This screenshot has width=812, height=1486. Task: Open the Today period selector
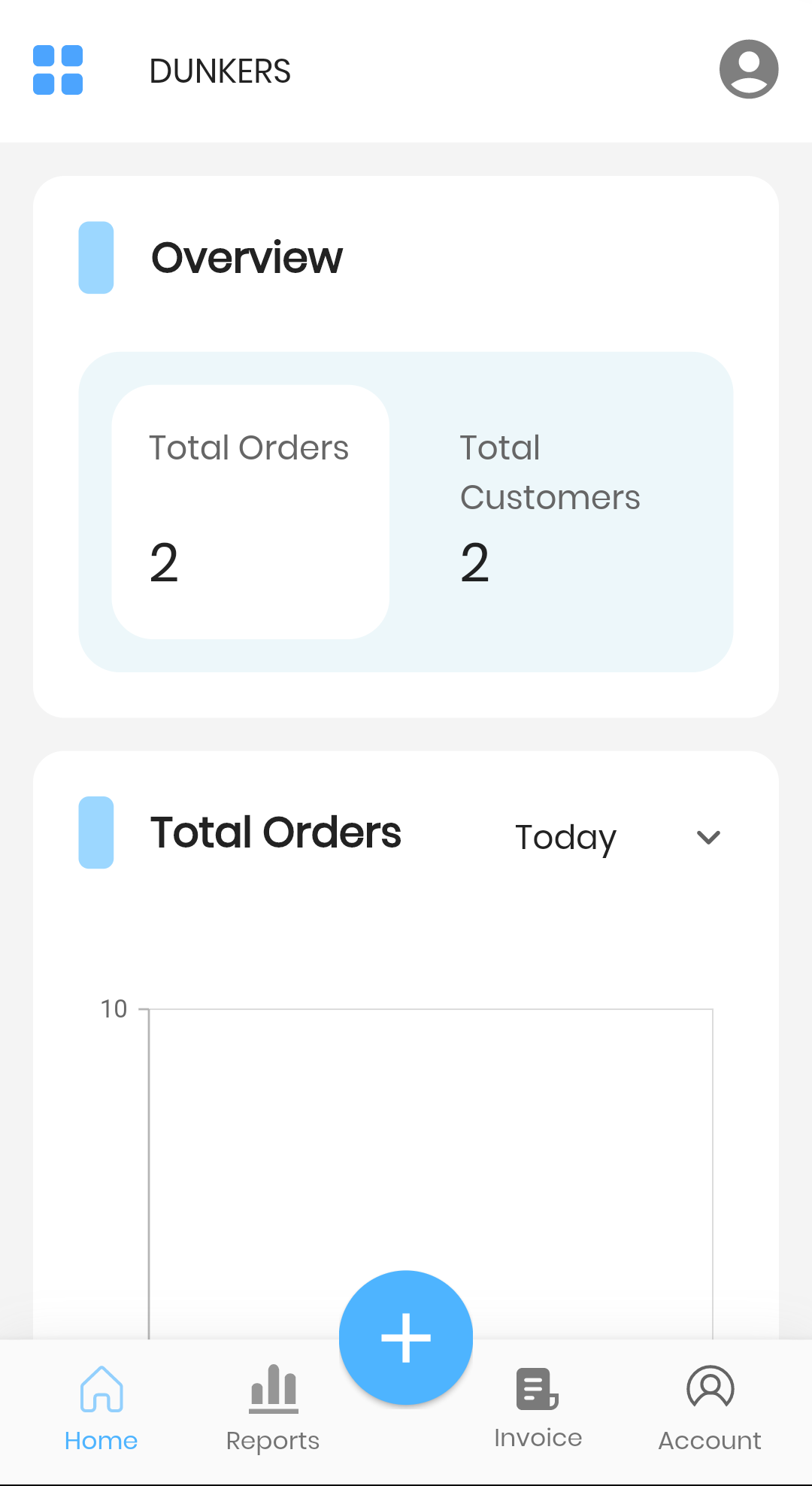pyautogui.click(x=565, y=837)
